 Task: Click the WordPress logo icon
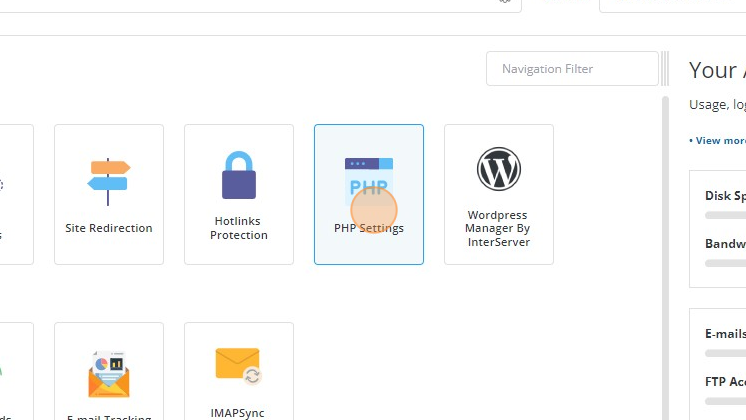click(499, 169)
